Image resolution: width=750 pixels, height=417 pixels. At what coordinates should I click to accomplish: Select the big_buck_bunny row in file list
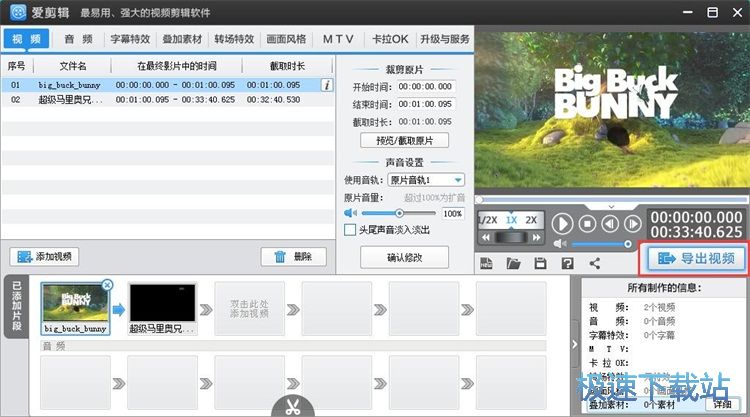[x=167, y=85]
